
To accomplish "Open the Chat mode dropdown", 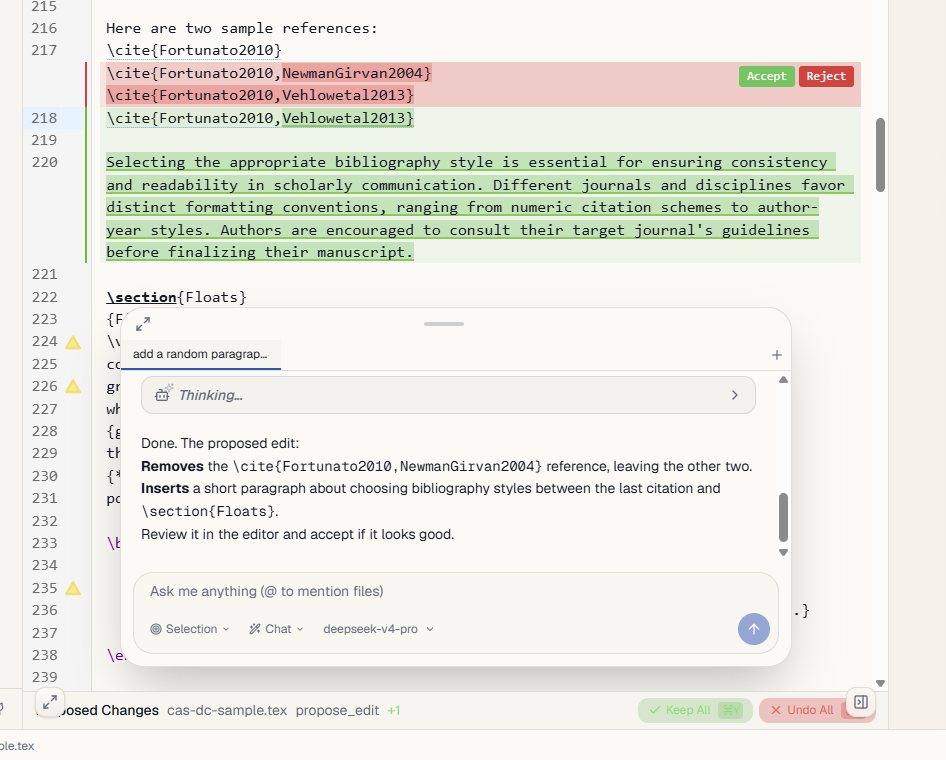I will point(276,629).
